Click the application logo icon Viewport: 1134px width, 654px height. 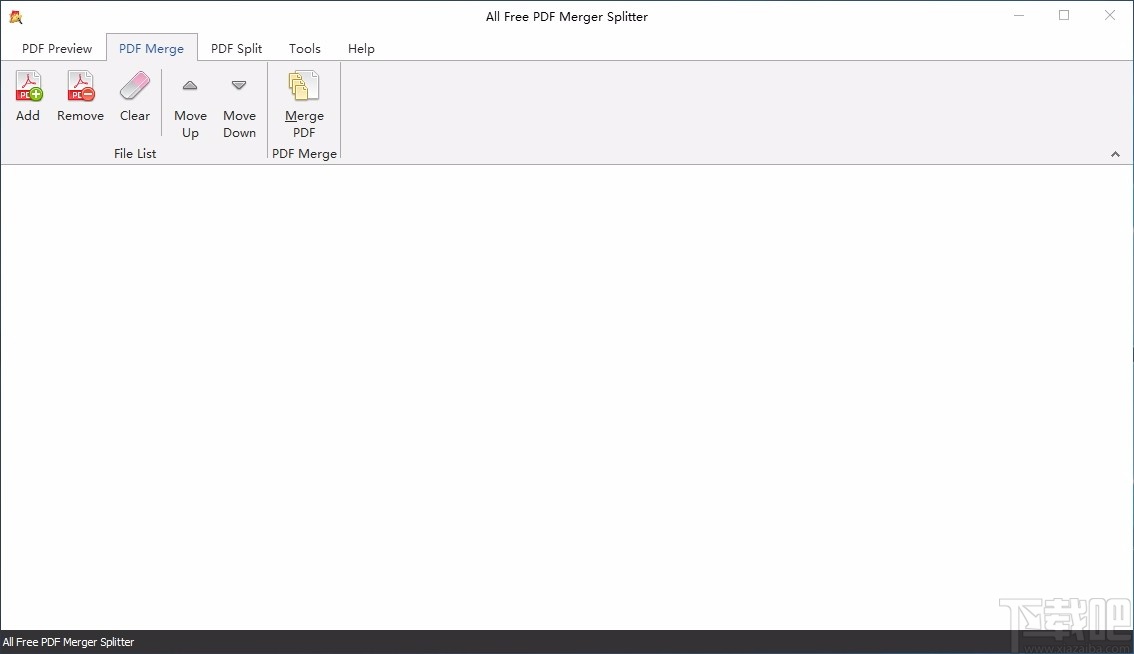[15, 16]
